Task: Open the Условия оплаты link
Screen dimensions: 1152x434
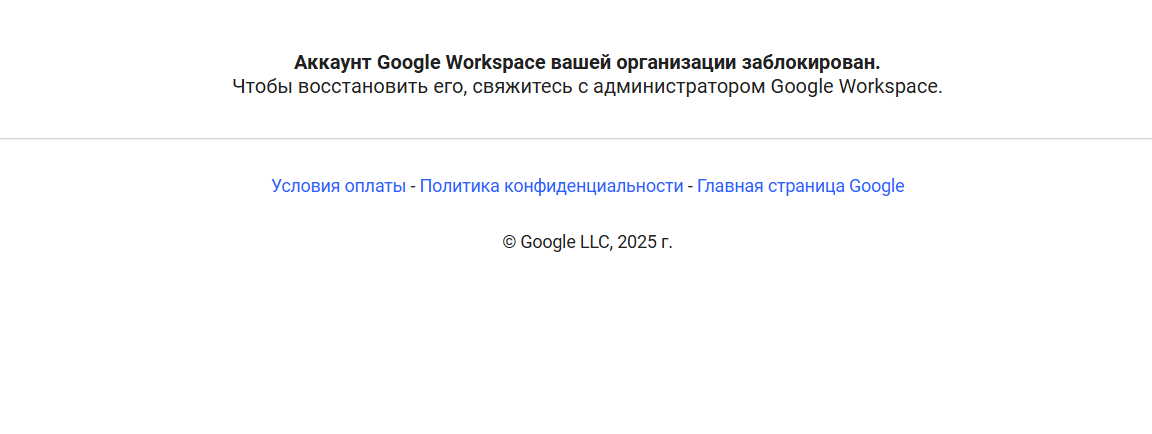Action: pyautogui.click(x=338, y=186)
